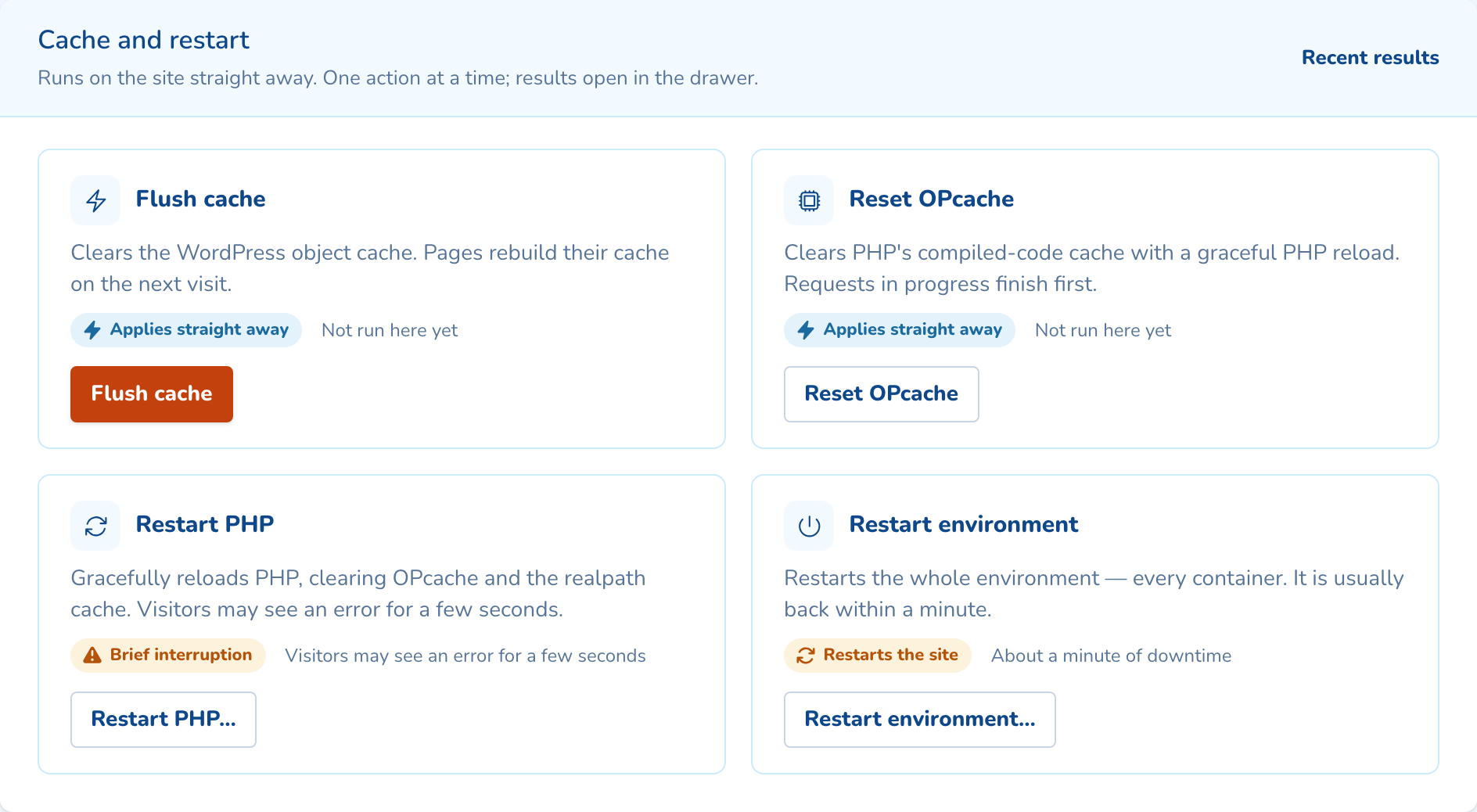This screenshot has height=812, width=1477.
Task: Click the Reset OPcache button
Action: pyautogui.click(x=881, y=394)
